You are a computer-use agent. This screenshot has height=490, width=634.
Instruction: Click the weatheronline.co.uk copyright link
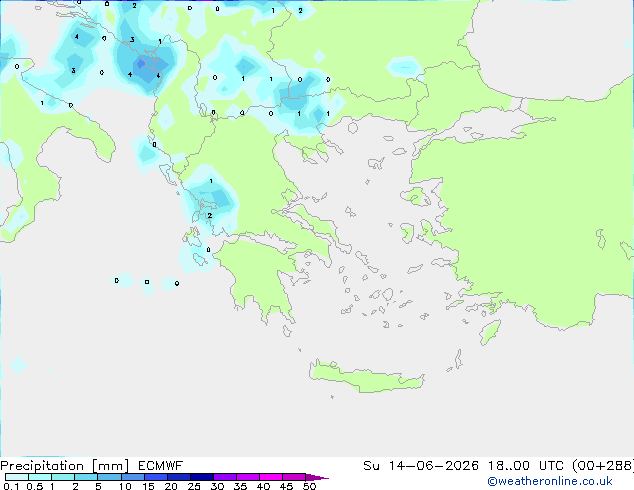pyautogui.click(x=550, y=482)
